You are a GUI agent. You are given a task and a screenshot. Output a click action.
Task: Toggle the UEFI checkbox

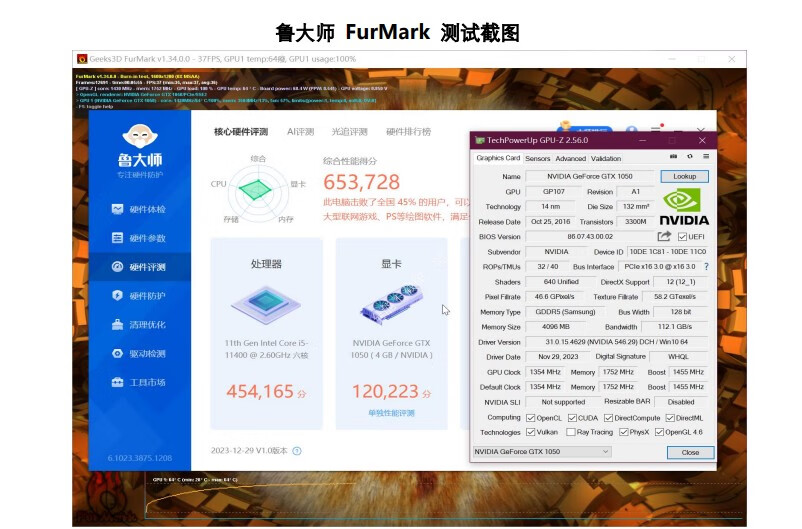pyautogui.click(x=682, y=236)
